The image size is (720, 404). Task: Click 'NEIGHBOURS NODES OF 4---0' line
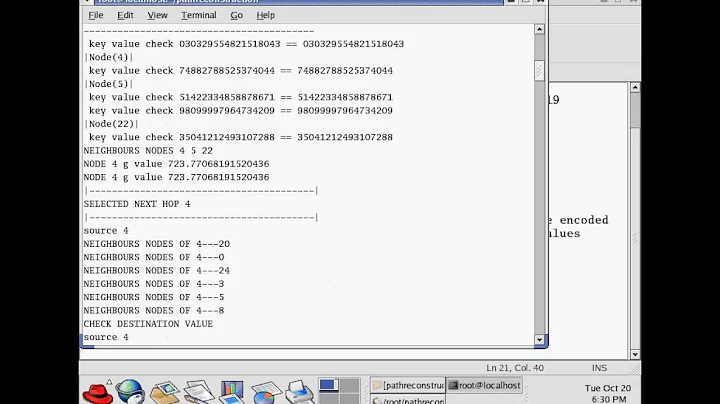point(154,257)
